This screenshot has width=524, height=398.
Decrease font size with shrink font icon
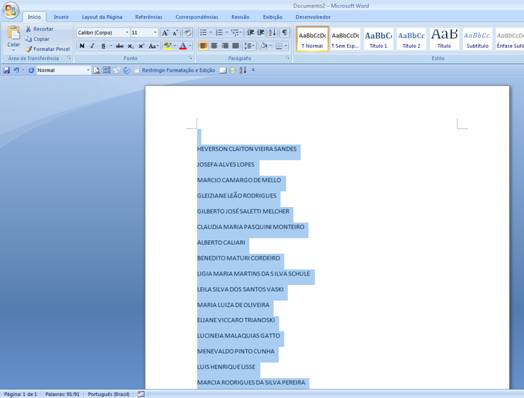tap(175, 33)
